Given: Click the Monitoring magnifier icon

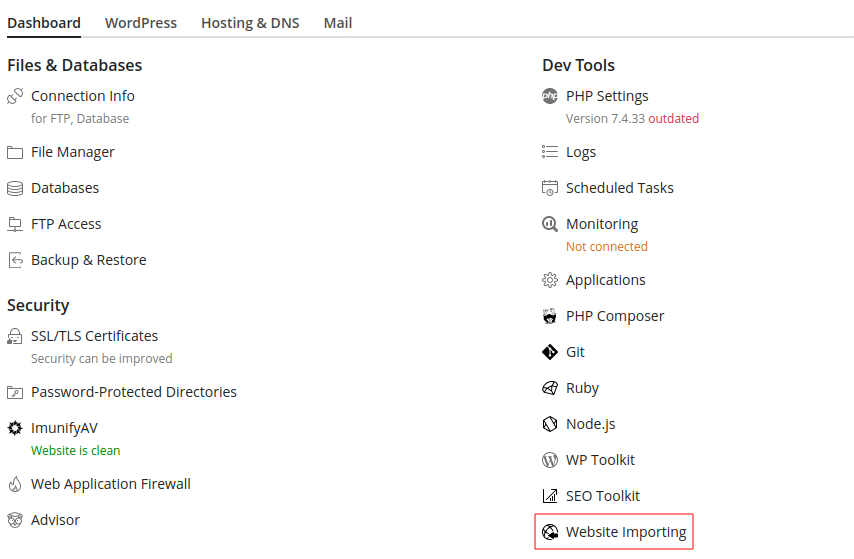Looking at the screenshot, I should pyautogui.click(x=550, y=224).
